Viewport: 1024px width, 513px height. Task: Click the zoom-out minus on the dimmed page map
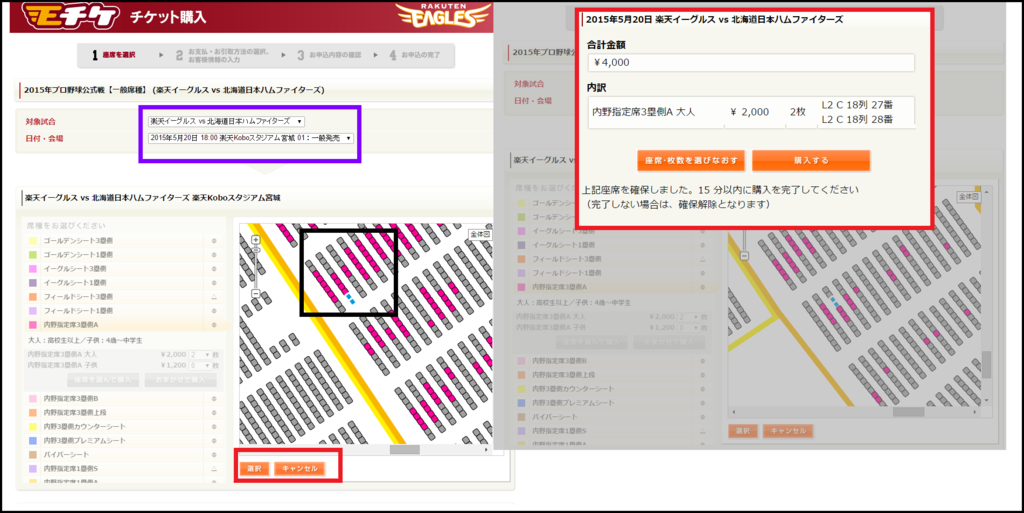coord(744,256)
